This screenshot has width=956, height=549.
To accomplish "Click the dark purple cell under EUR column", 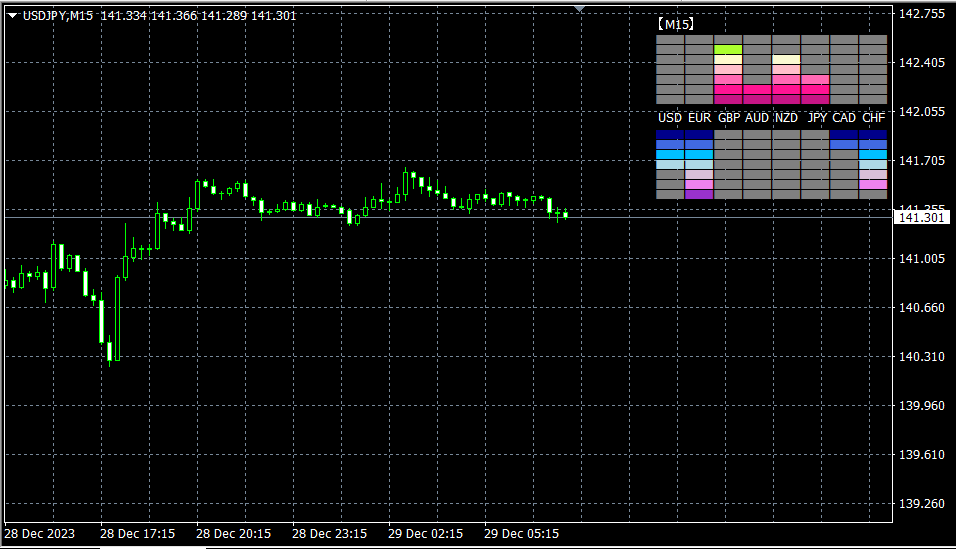I will tap(699, 195).
